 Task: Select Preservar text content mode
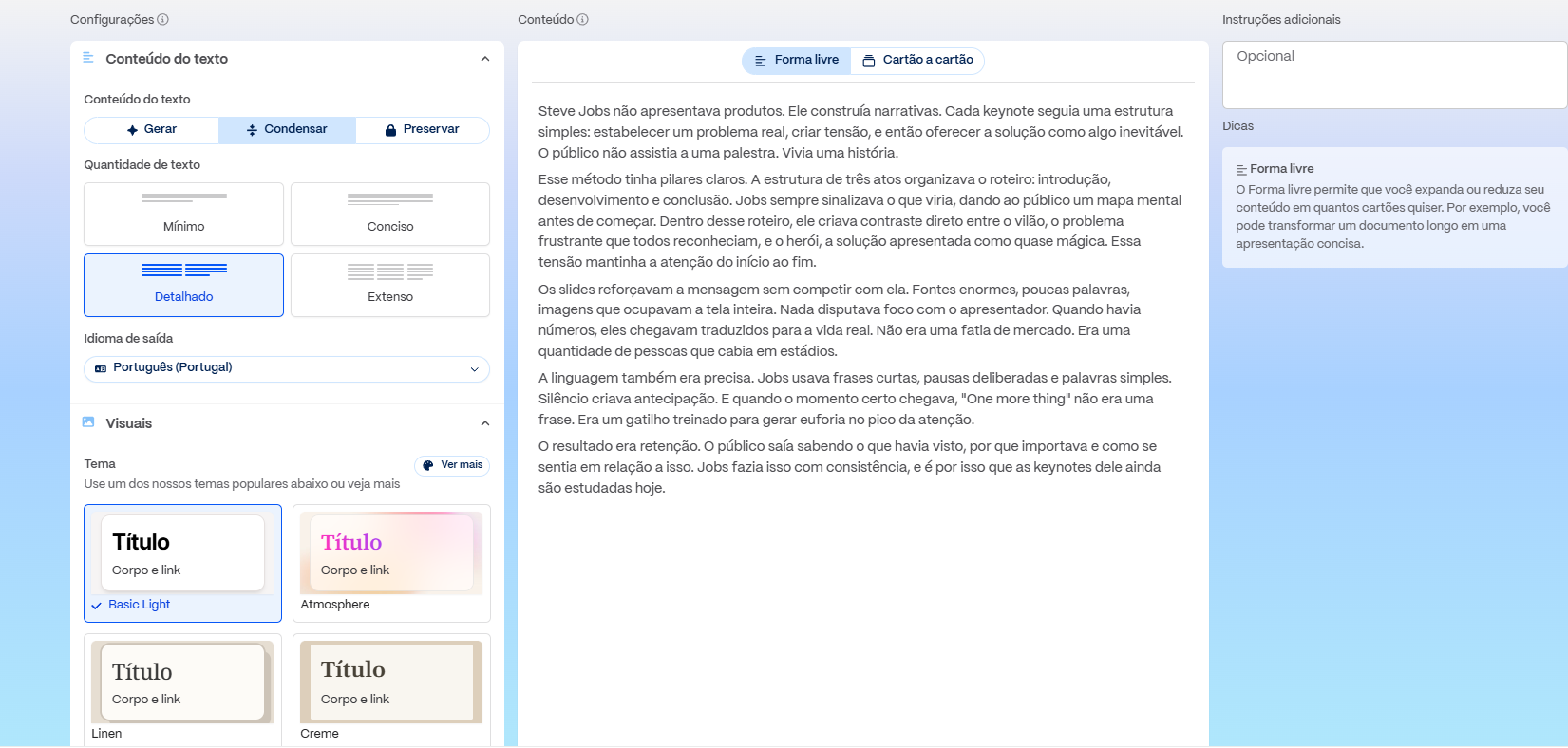423,130
